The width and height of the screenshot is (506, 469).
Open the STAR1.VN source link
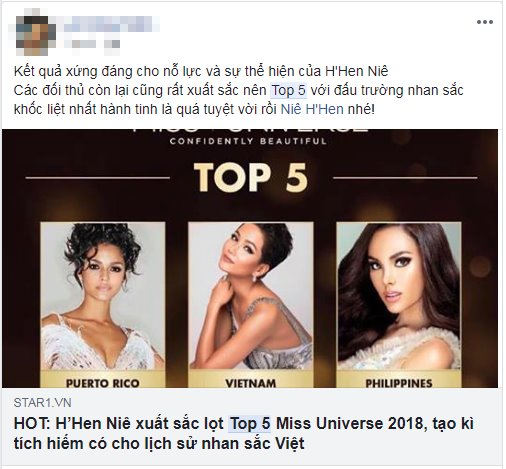click(x=42, y=403)
